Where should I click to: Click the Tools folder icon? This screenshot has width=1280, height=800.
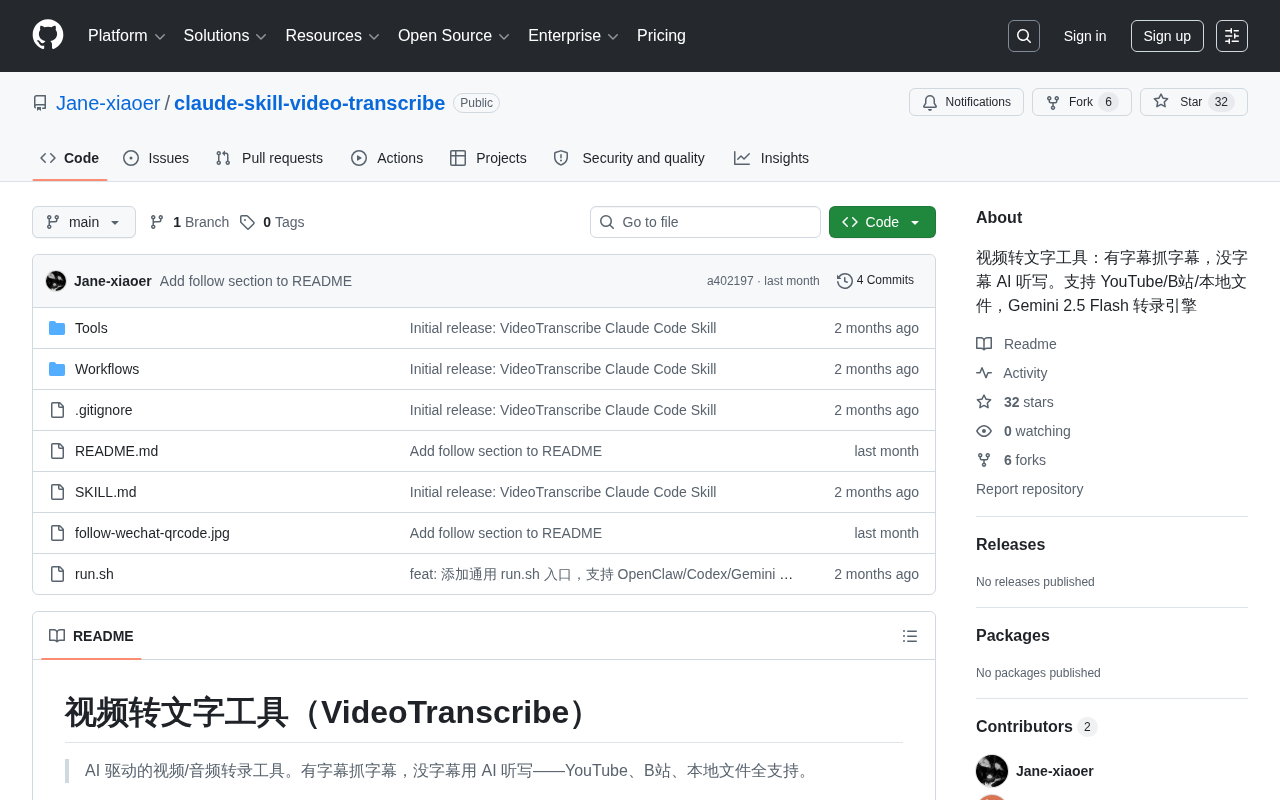click(57, 328)
